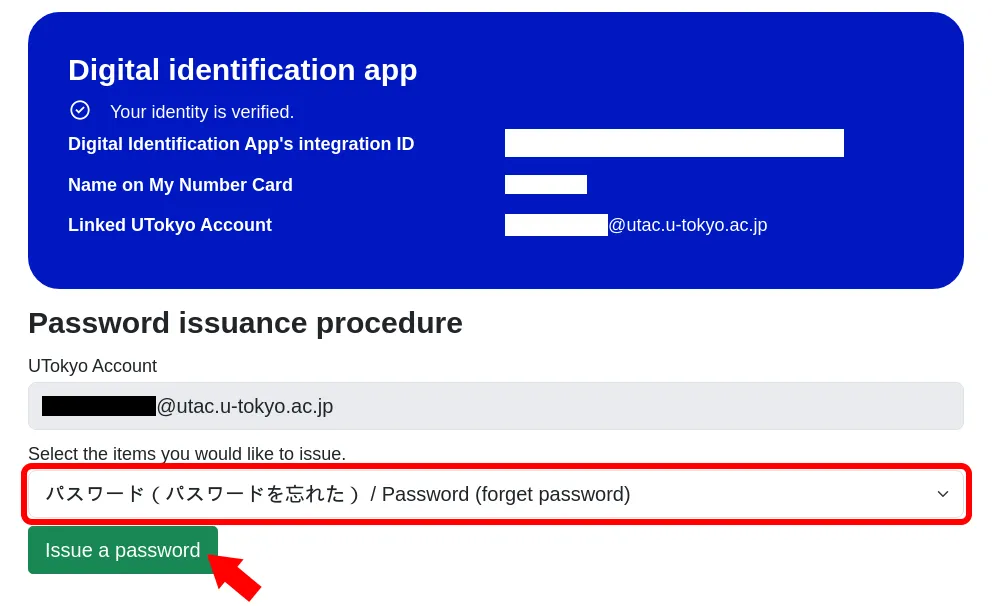This screenshot has width=992, height=606.
Task: Click the verified checkmark circle icon
Action: (80, 110)
